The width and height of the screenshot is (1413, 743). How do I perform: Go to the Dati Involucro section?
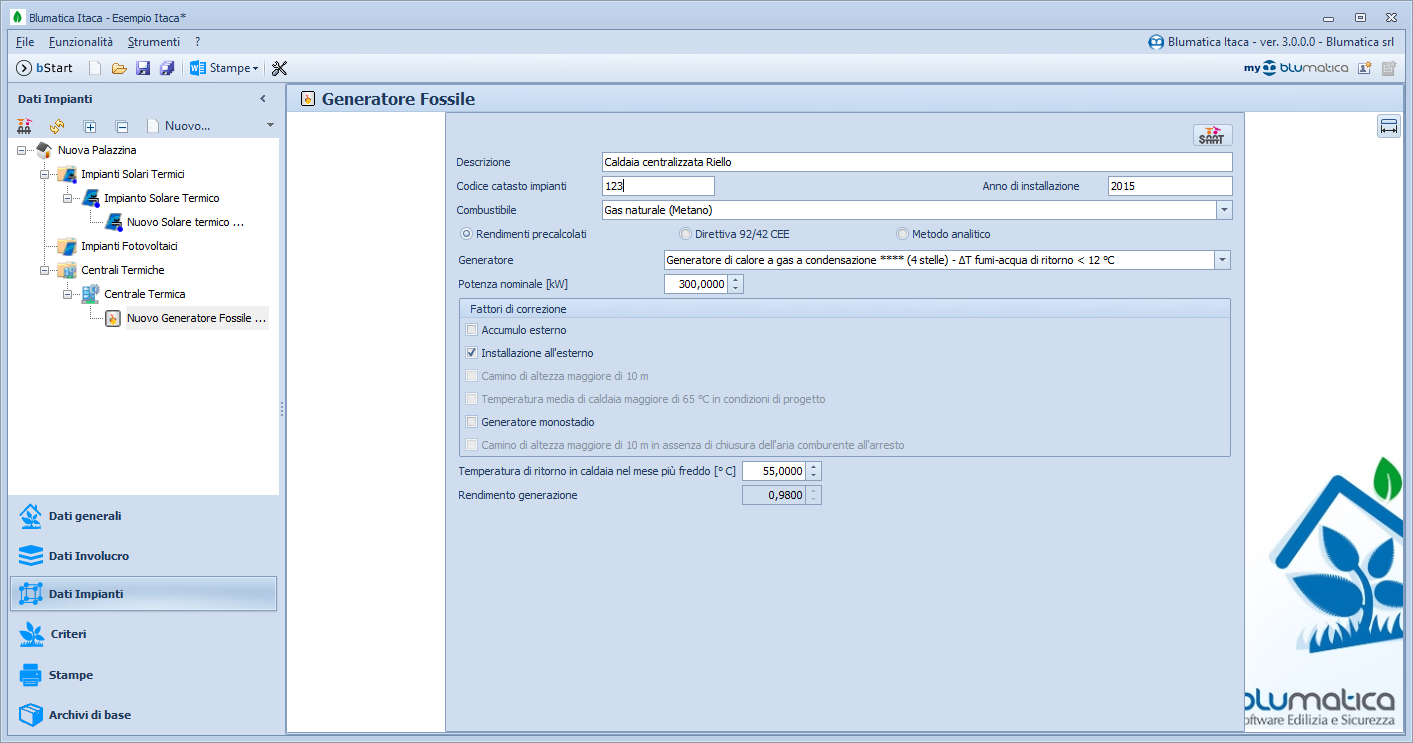(x=88, y=556)
